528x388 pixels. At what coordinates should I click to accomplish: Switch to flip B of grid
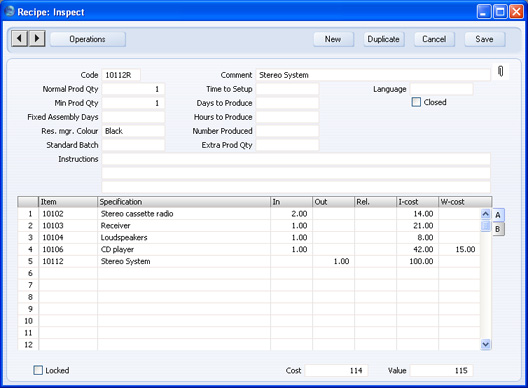click(498, 229)
